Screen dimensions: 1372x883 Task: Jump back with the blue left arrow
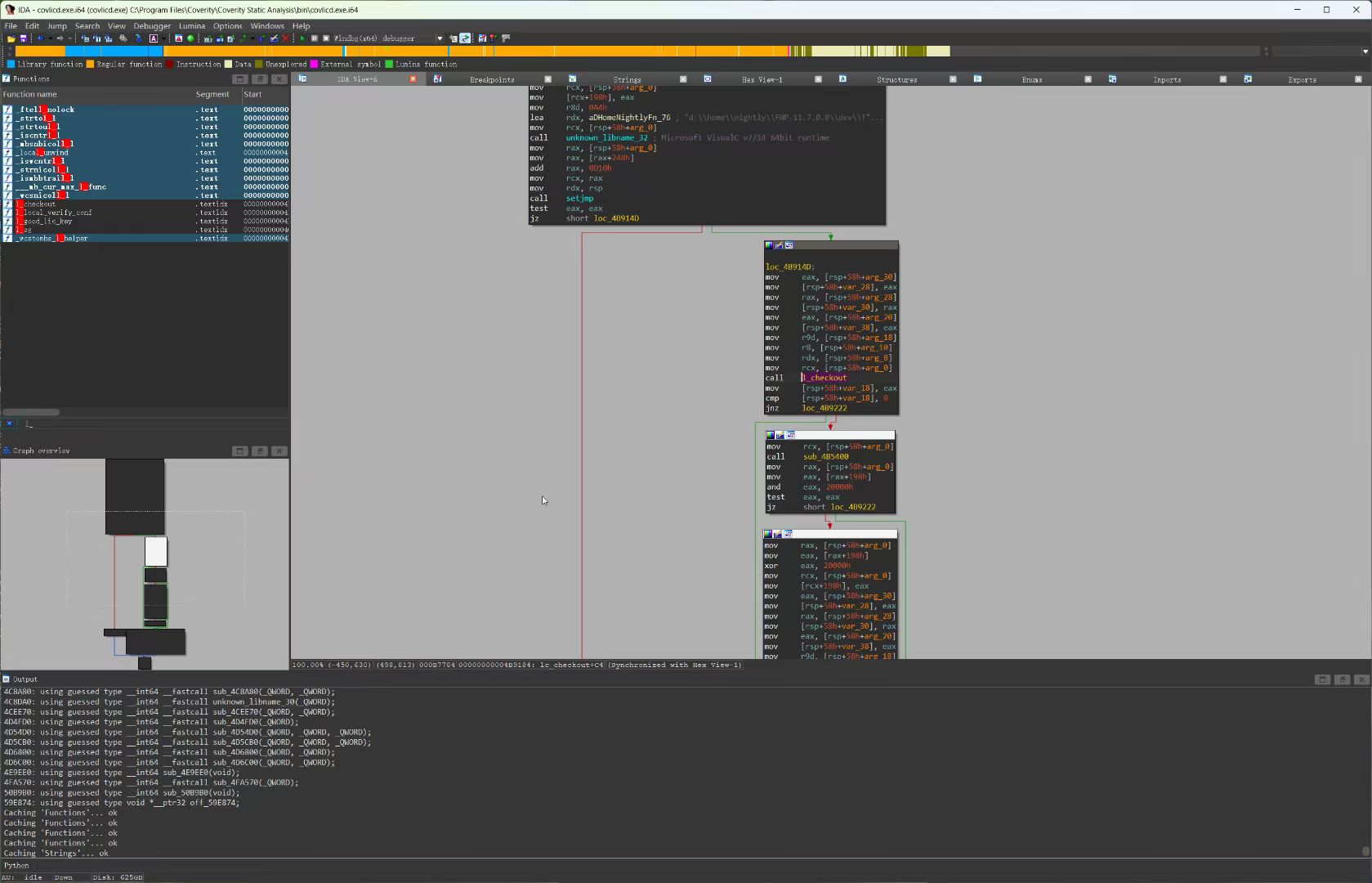coord(40,38)
